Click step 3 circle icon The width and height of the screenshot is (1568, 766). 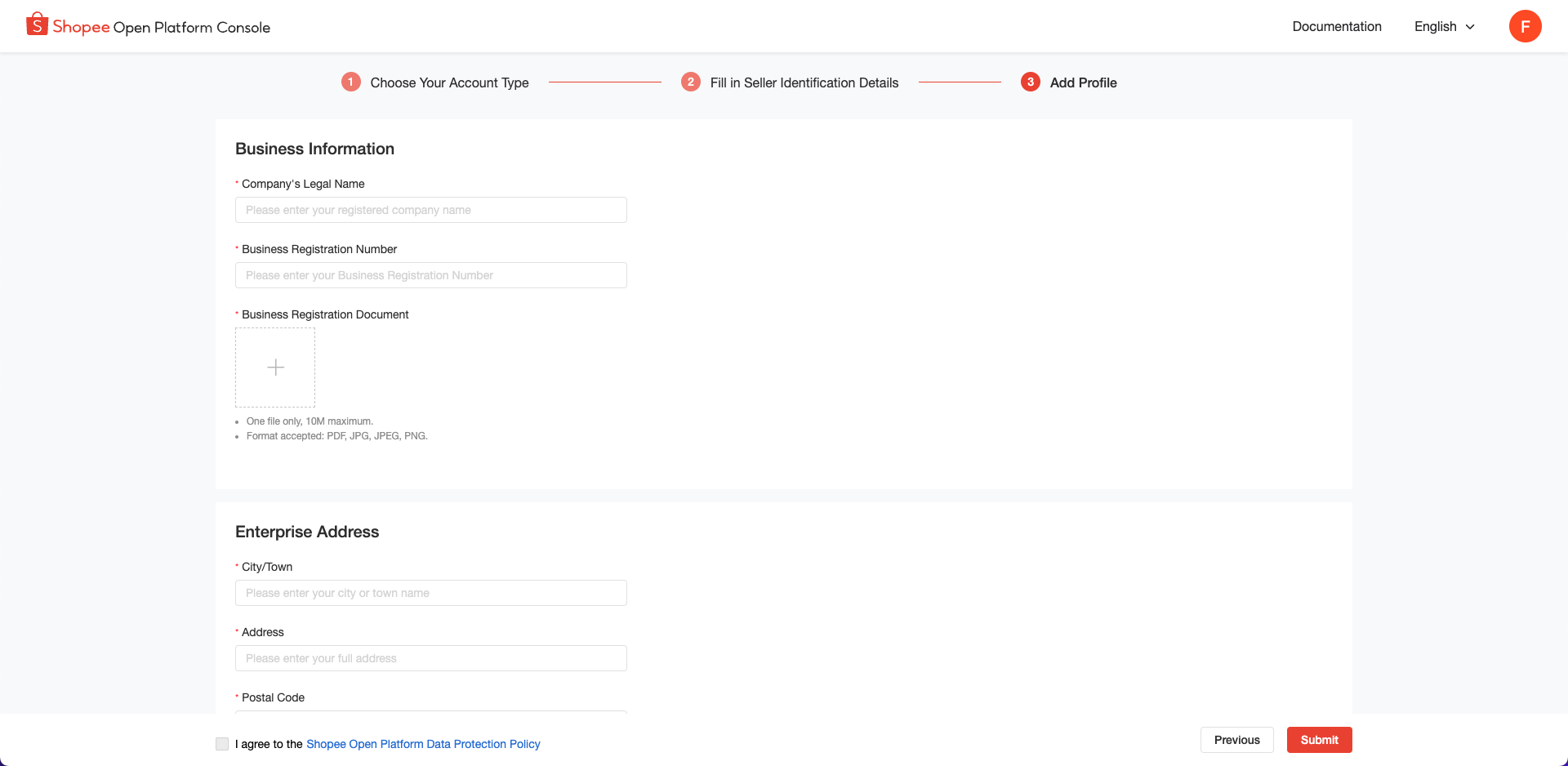pyautogui.click(x=1031, y=82)
